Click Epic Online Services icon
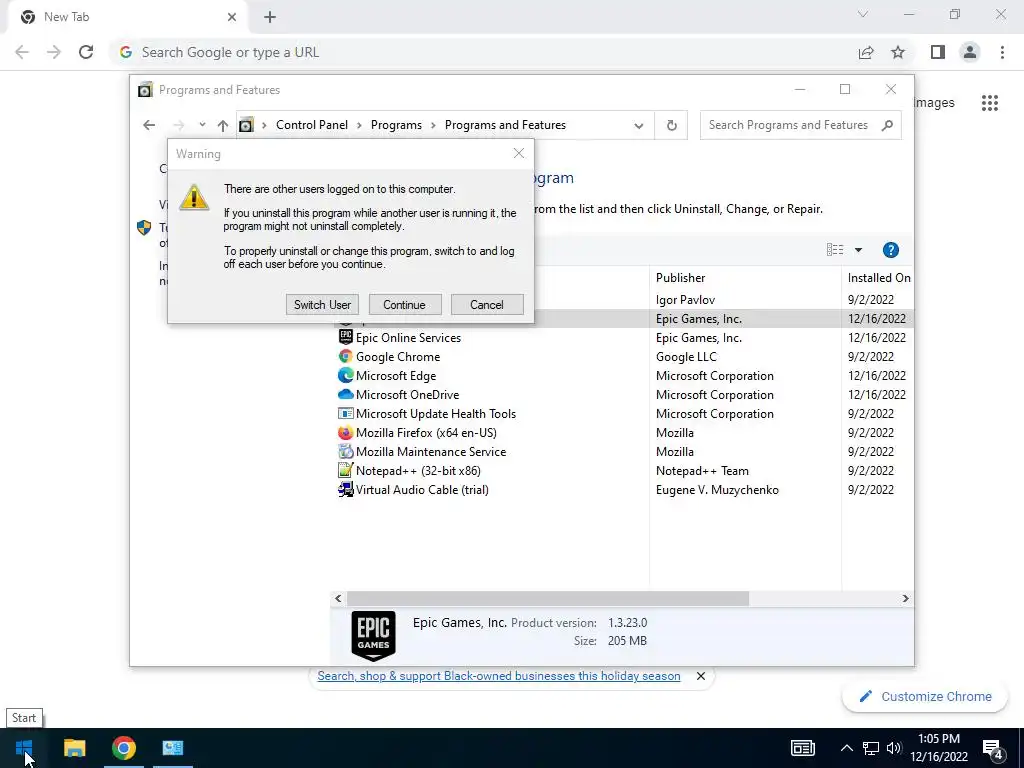The width and height of the screenshot is (1024, 768). (345, 337)
